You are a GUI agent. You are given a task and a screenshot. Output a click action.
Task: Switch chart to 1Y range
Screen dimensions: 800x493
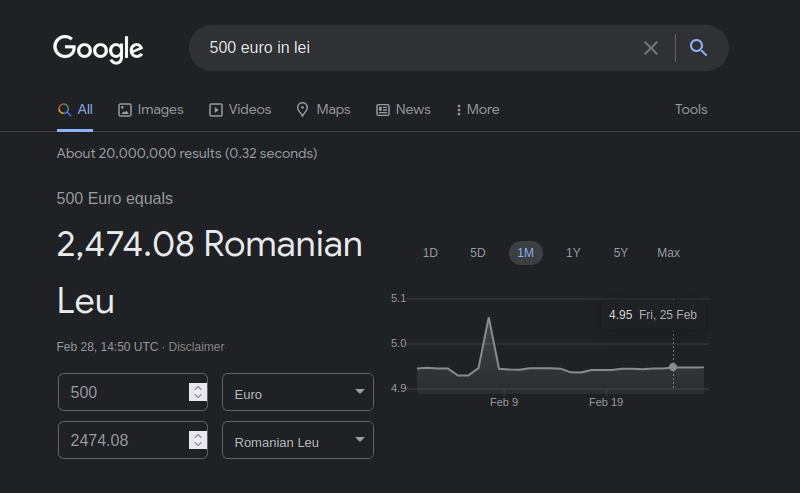(x=573, y=253)
